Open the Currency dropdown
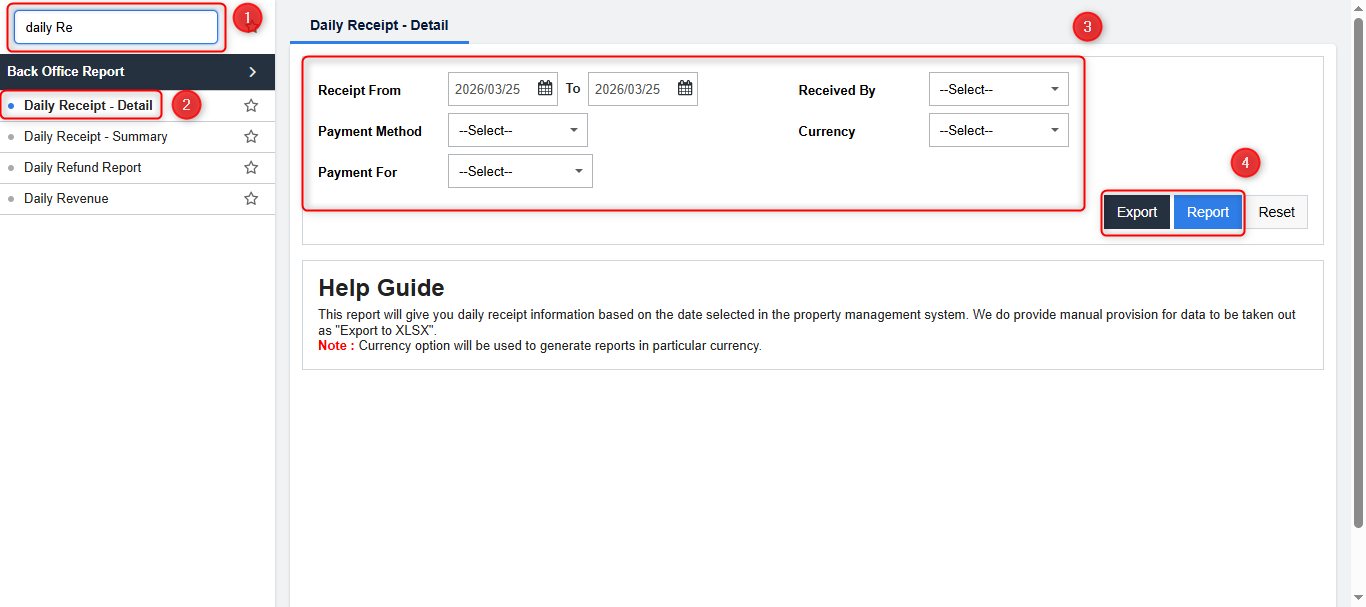Viewport: 1366px width, 607px height. (999, 130)
